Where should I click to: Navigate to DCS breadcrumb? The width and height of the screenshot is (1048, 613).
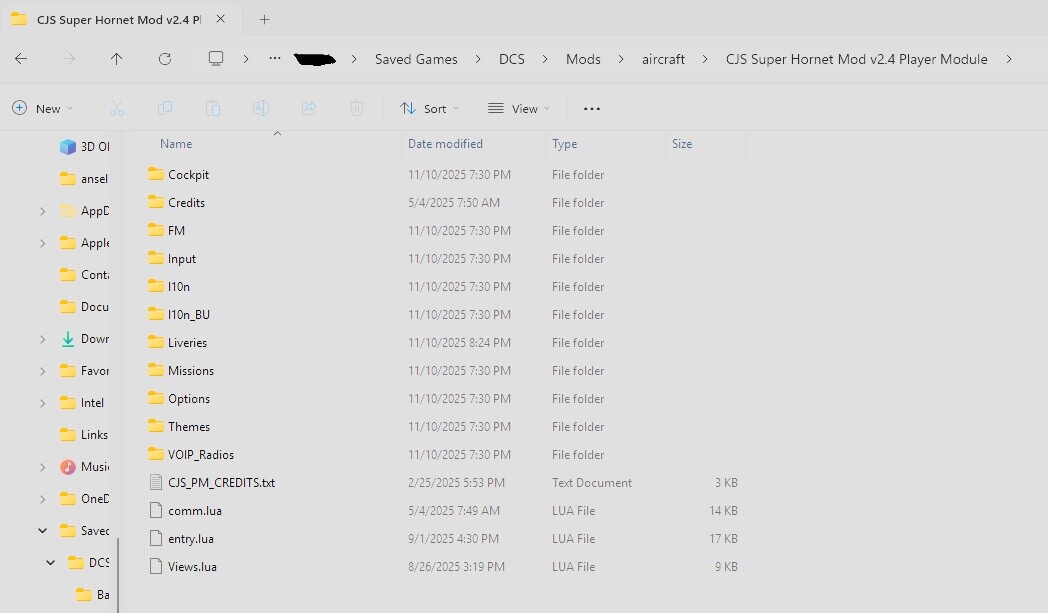coord(511,59)
